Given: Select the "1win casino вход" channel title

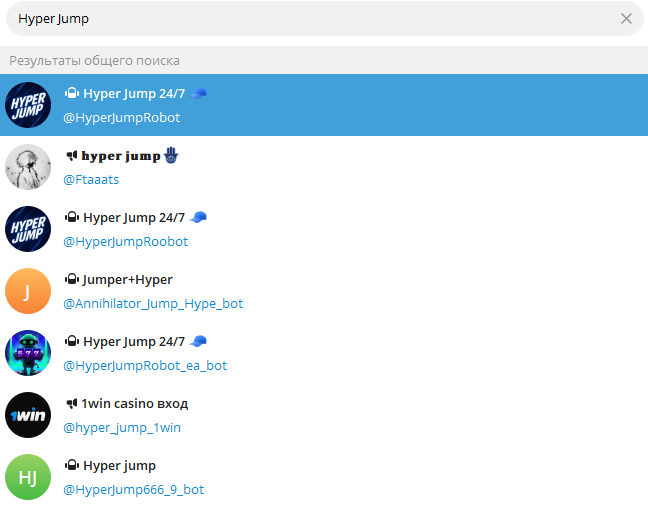Looking at the screenshot, I should point(135,403).
